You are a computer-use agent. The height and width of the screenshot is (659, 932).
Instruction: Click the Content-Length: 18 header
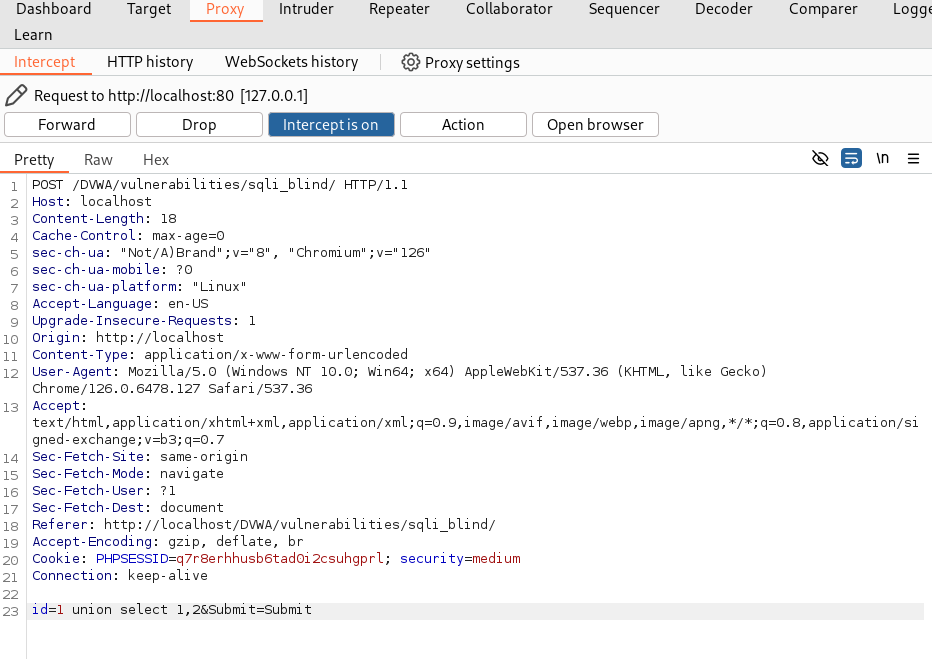pos(104,219)
